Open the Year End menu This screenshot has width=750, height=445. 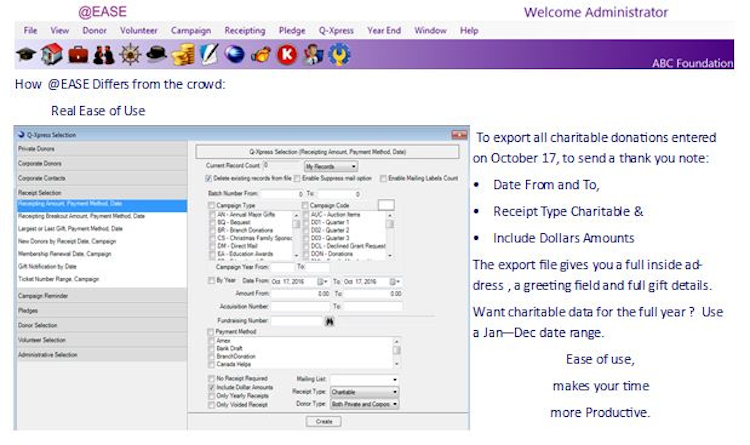[384, 30]
